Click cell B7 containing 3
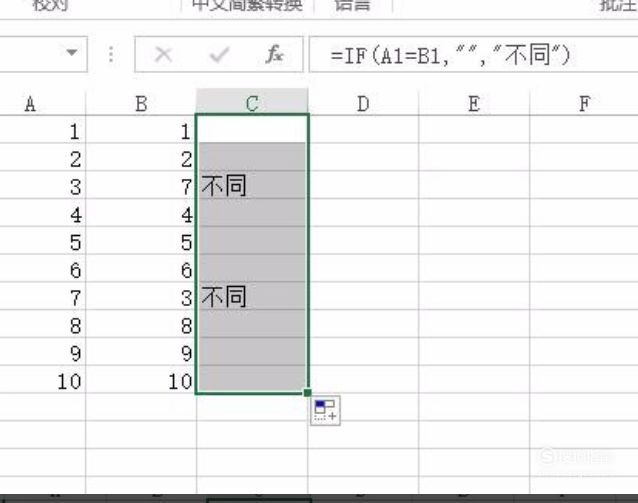638x503 pixels. (x=141, y=296)
